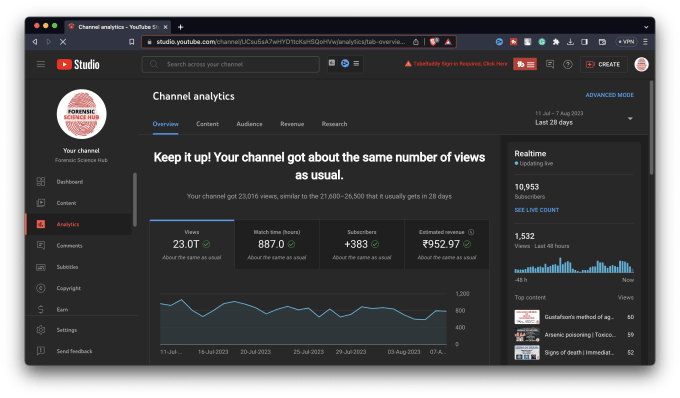
Task: Open the hamburger menu beside Studio logo
Action: click(41, 64)
